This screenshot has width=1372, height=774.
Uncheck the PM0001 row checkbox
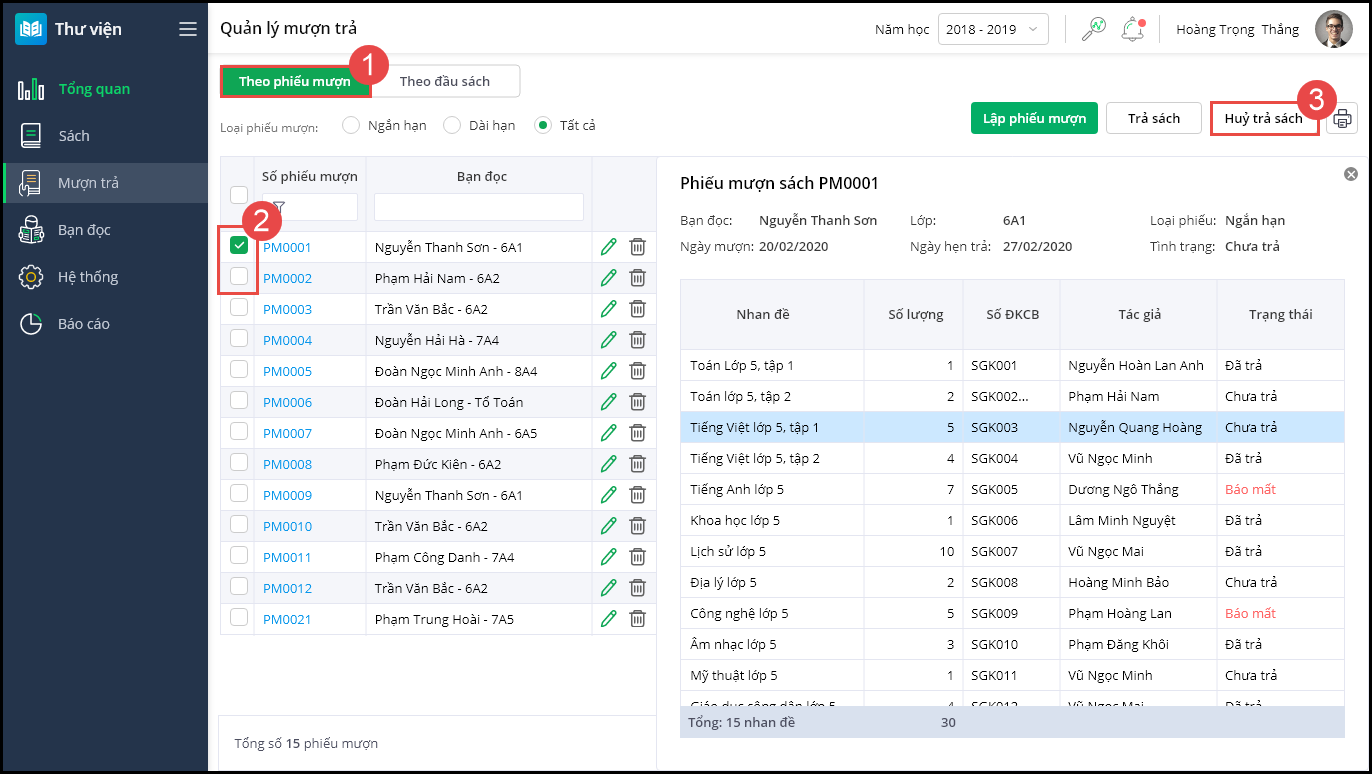point(239,246)
